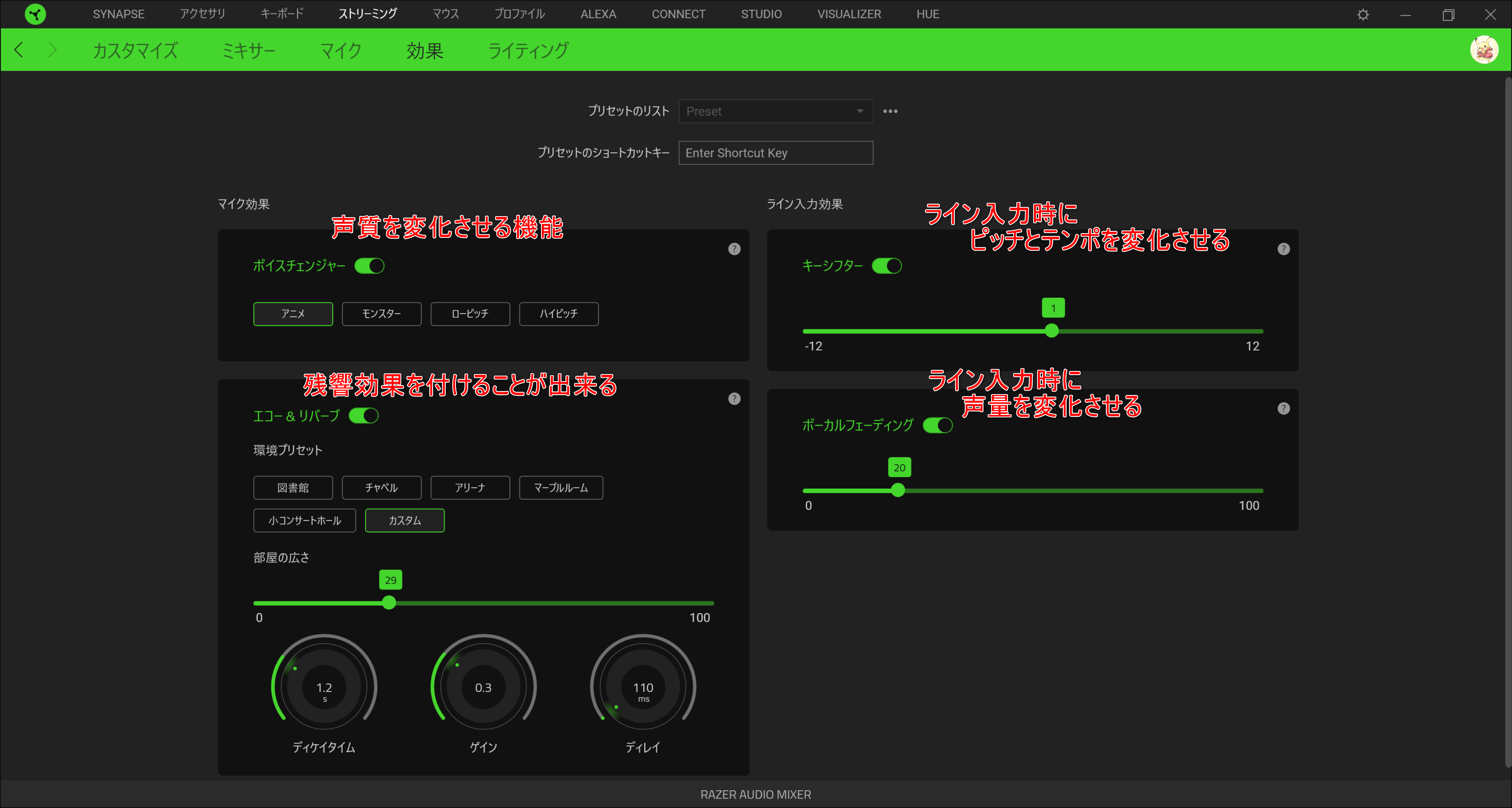Viewport: 1512px width, 808px height.
Task: Select アニメ voice preset
Action: (293, 314)
